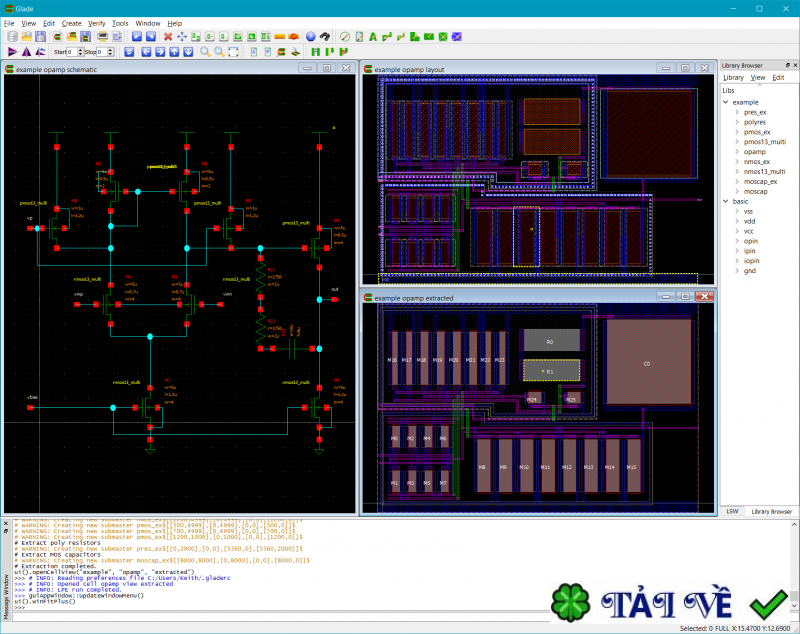Click the Zoom In magnifier icon

pyautogui.click(x=205, y=53)
